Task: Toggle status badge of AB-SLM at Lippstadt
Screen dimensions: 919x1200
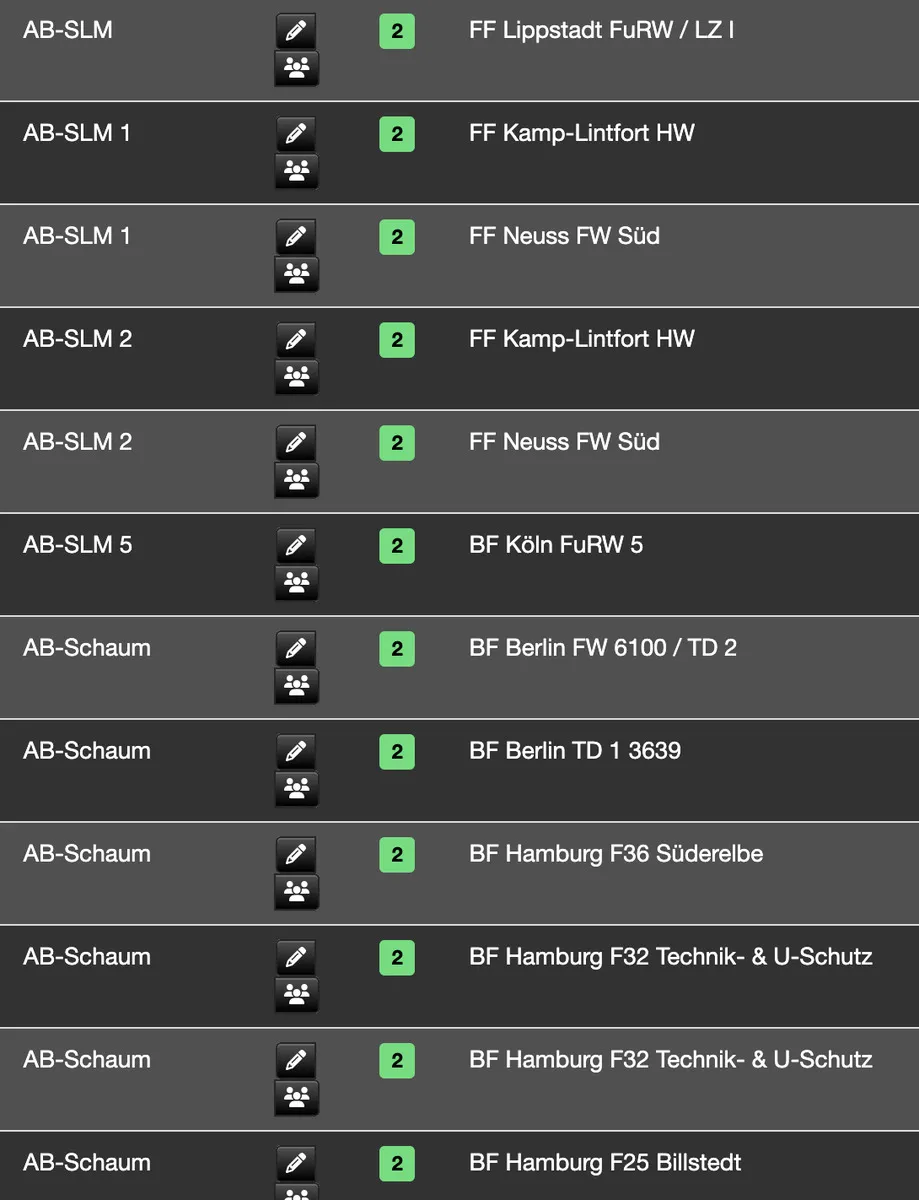Action: tap(397, 31)
